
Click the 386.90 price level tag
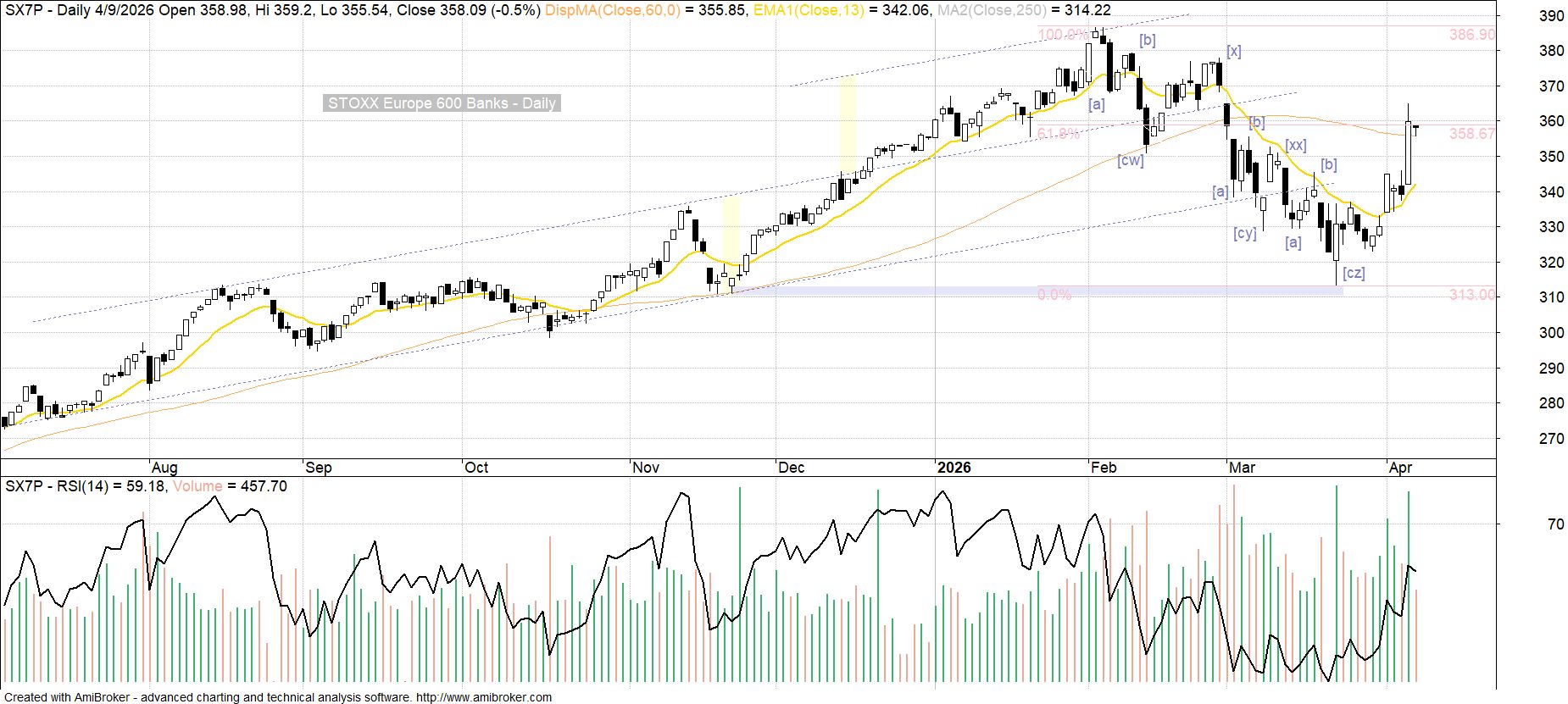coord(1472,35)
